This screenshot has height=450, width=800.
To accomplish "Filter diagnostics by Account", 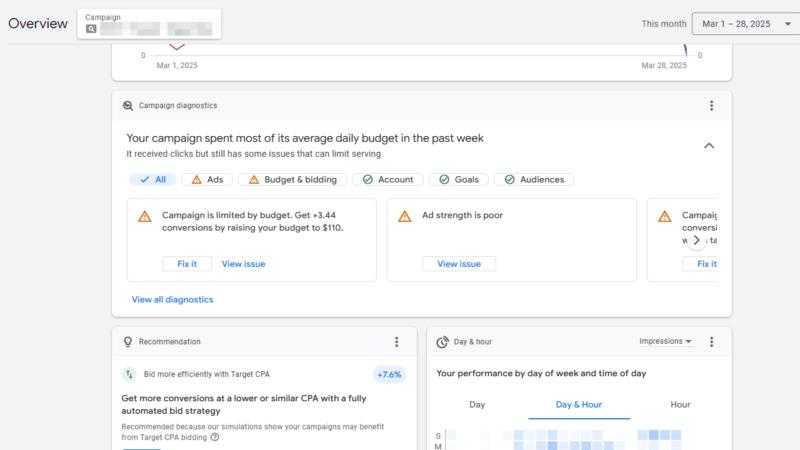I will point(388,180).
